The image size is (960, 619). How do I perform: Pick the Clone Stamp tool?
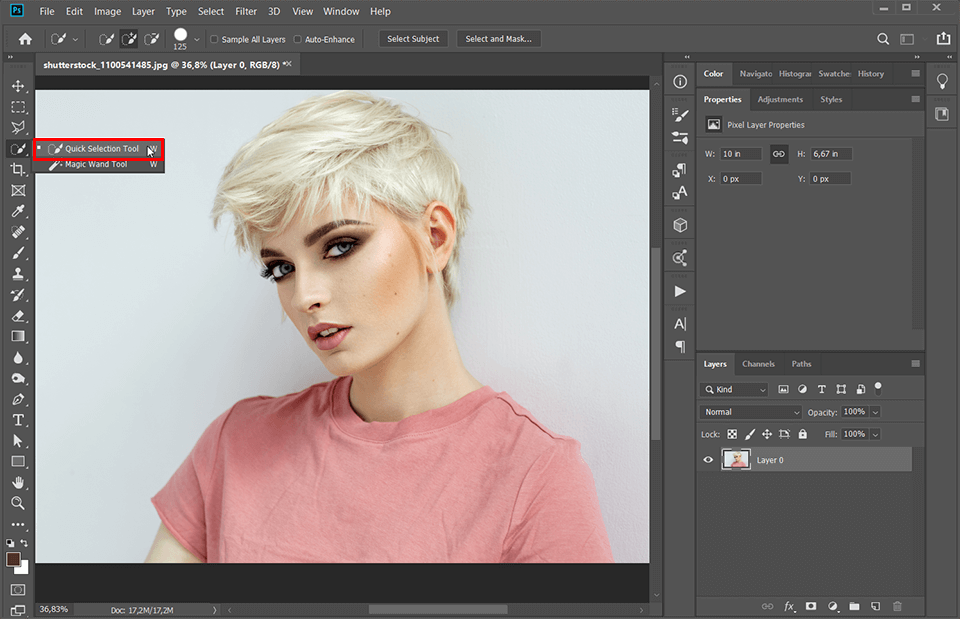click(17, 274)
